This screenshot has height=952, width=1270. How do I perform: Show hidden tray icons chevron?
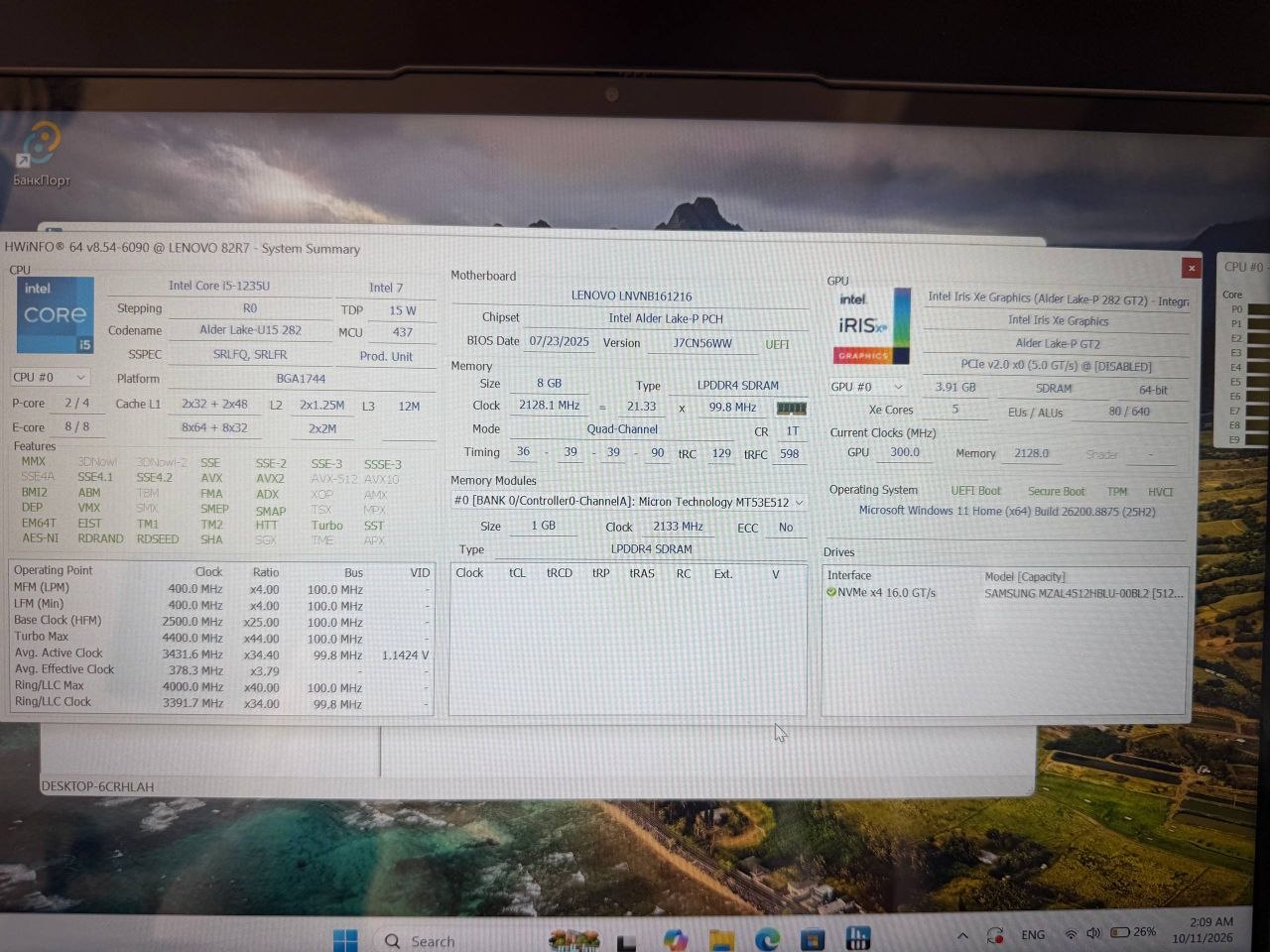[962, 935]
